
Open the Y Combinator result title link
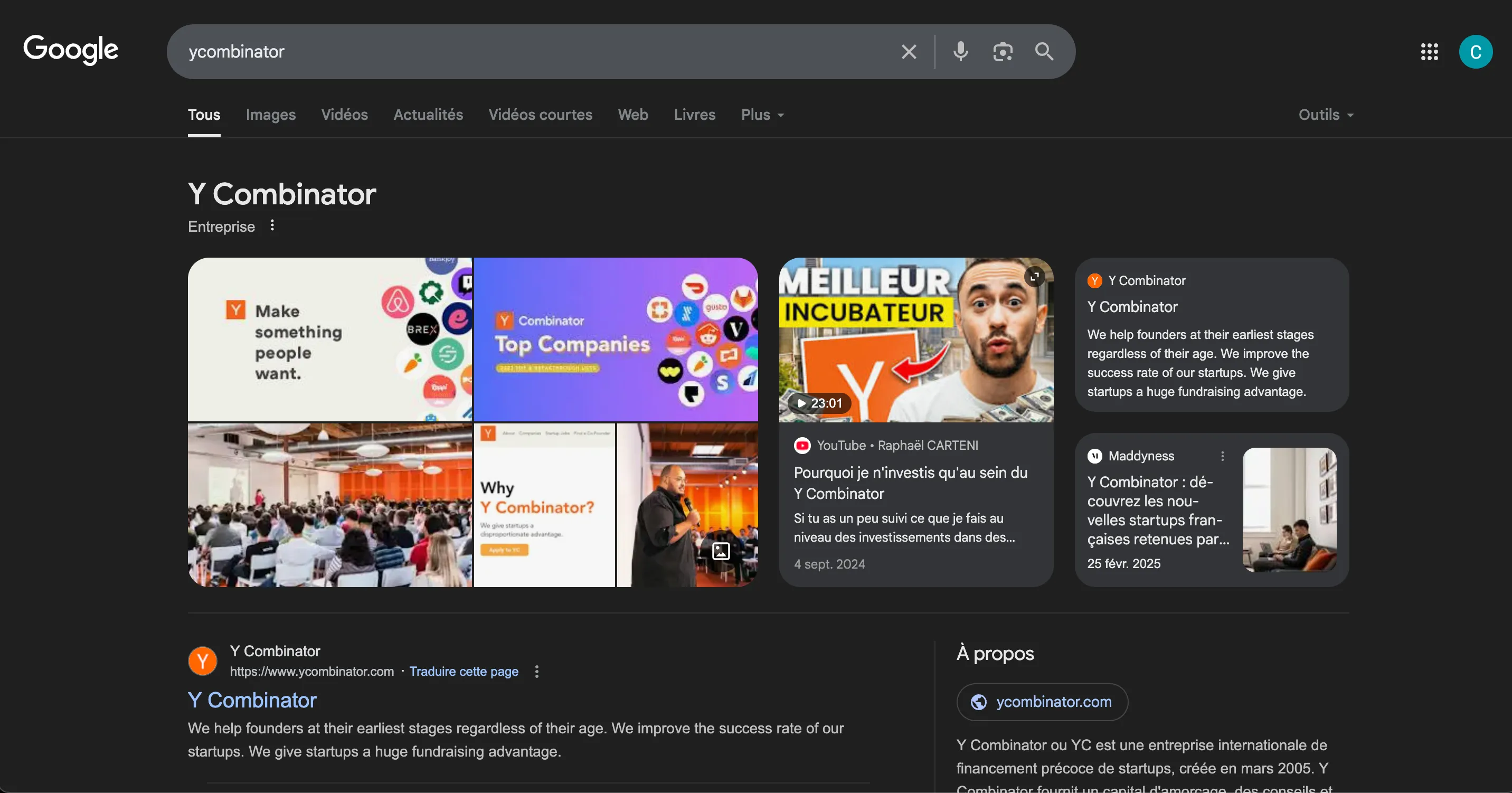point(252,700)
